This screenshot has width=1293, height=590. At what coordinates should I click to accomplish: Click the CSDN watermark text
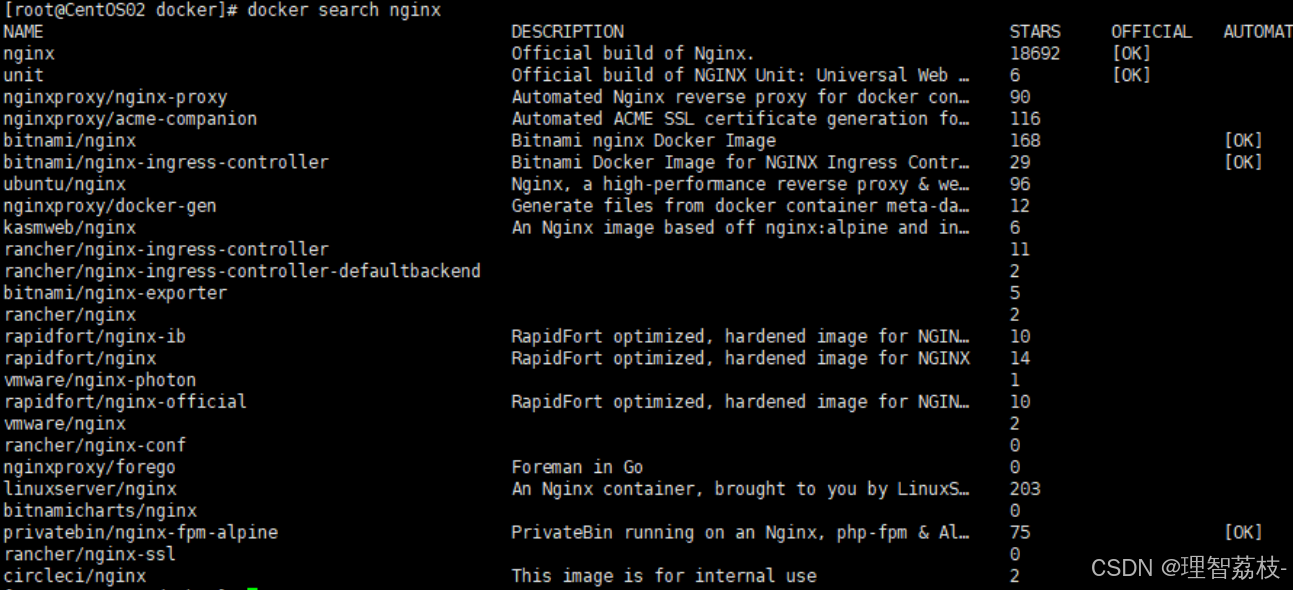click(1188, 569)
